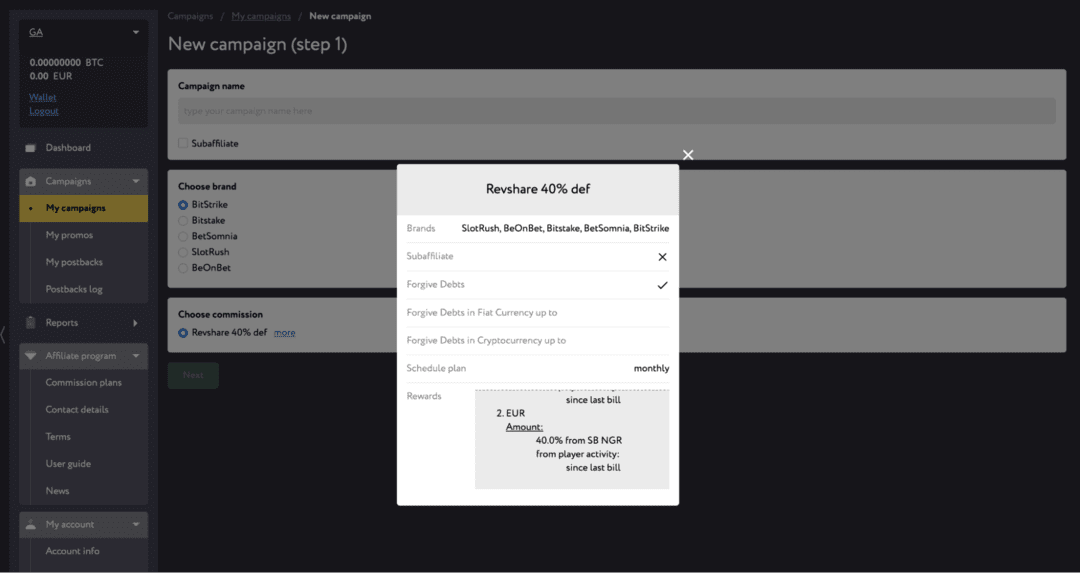
Task: Click the Forgive Debts check mark
Action: pyautogui.click(x=662, y=285)
